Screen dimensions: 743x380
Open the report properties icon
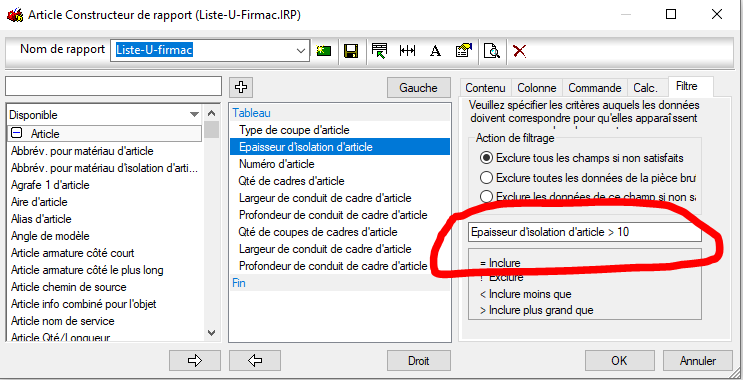(463, 51)
